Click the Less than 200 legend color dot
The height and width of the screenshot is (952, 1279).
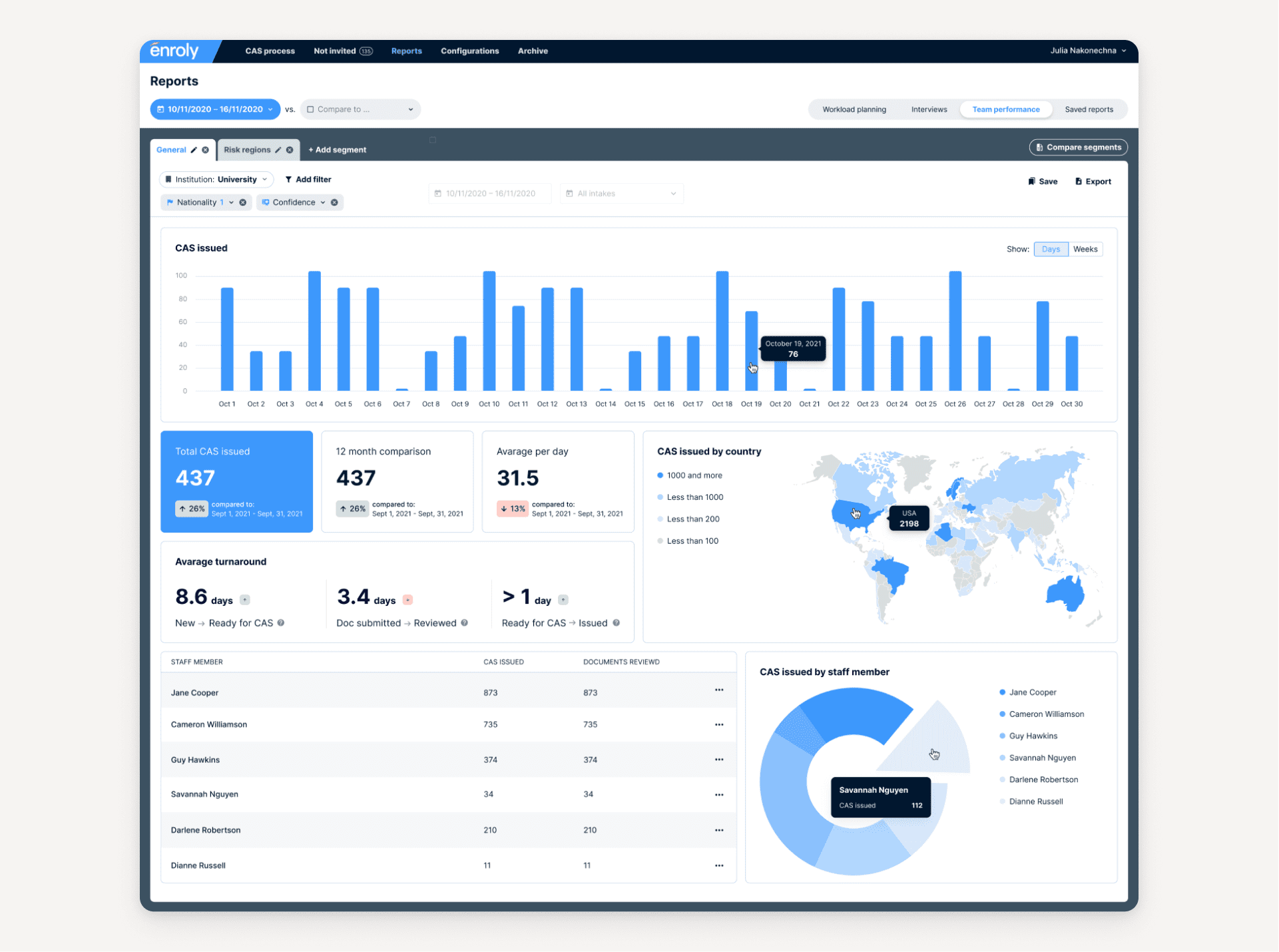(x=660, y=519)
